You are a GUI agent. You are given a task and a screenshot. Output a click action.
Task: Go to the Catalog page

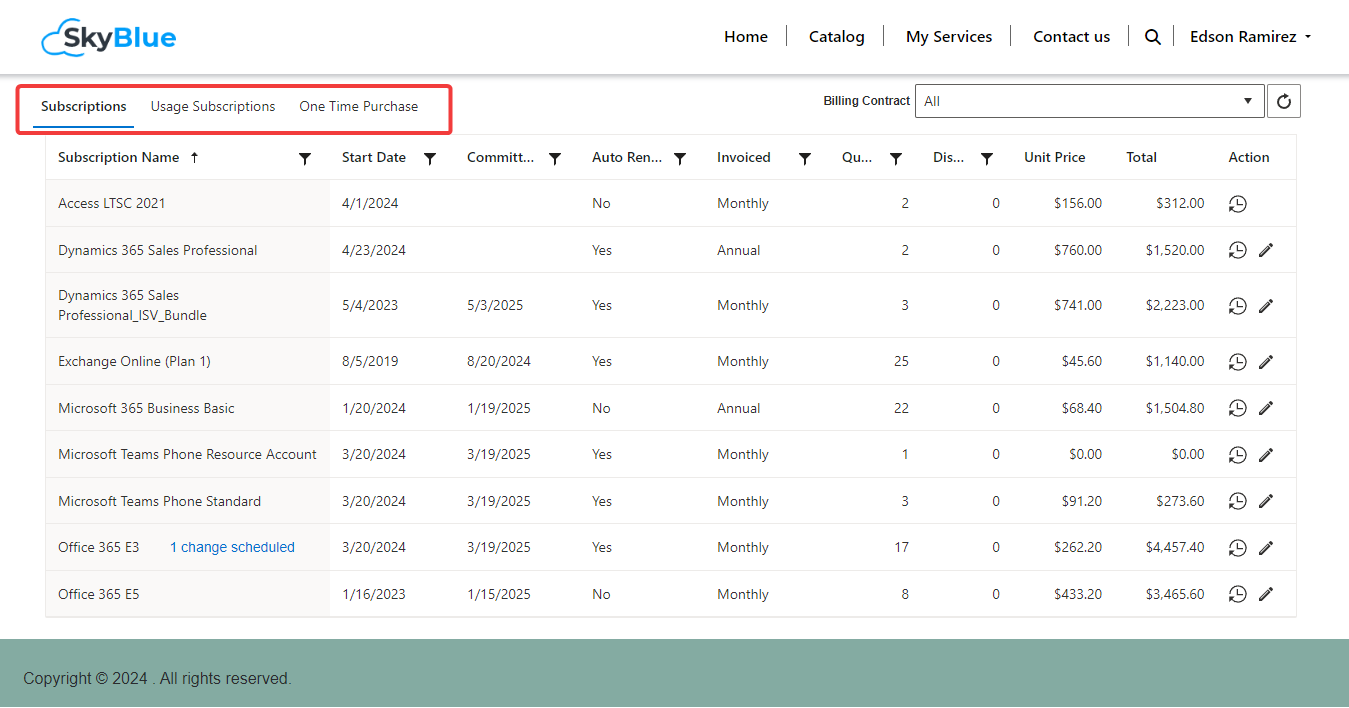click(x=836, y=37)
